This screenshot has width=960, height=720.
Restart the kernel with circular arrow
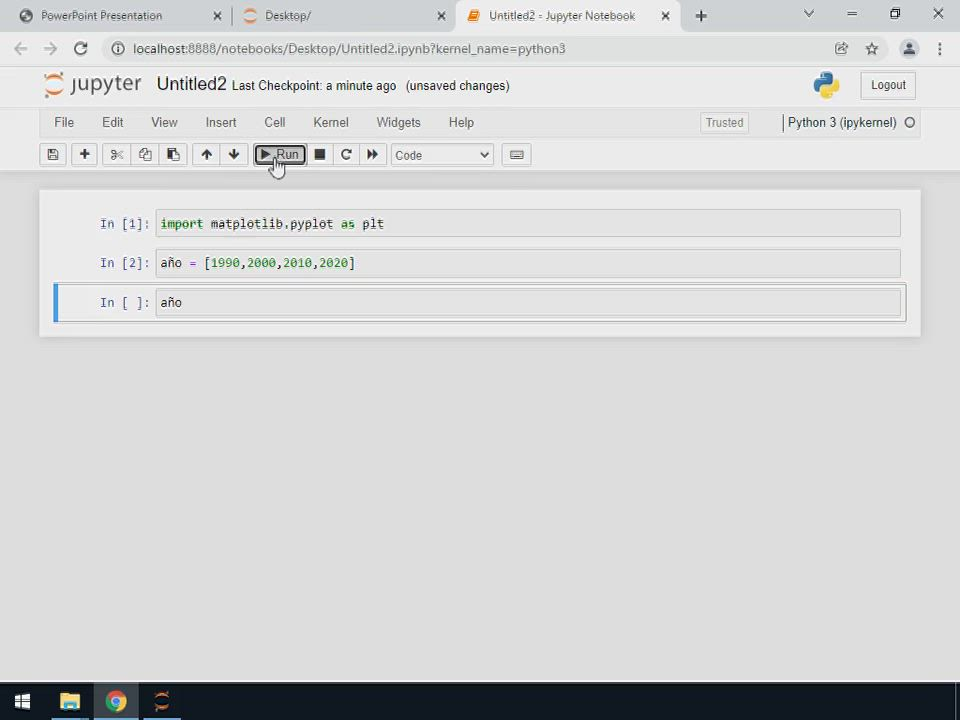click(x=346, y=155)
